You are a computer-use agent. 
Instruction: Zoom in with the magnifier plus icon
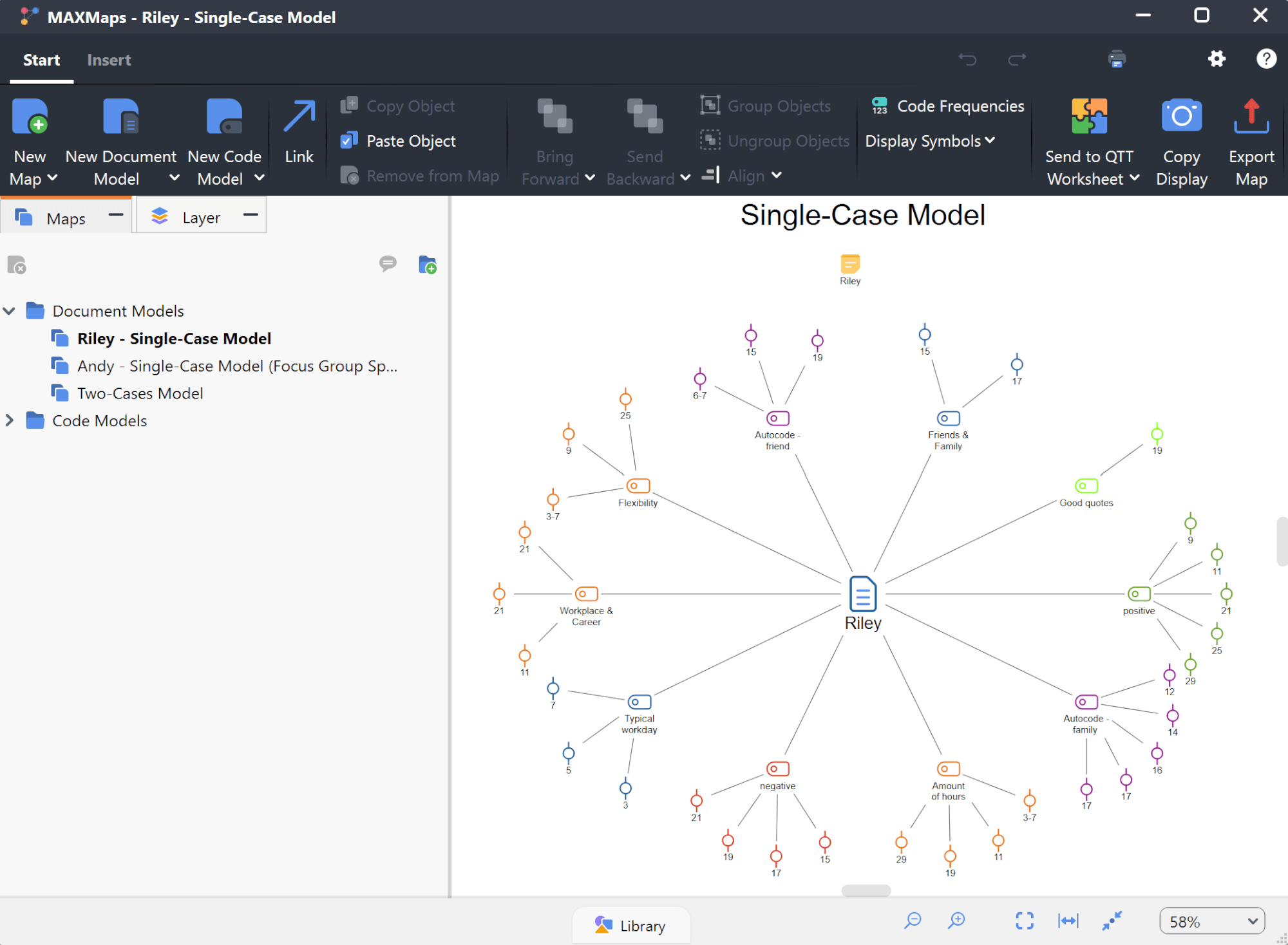coord(956,921)
